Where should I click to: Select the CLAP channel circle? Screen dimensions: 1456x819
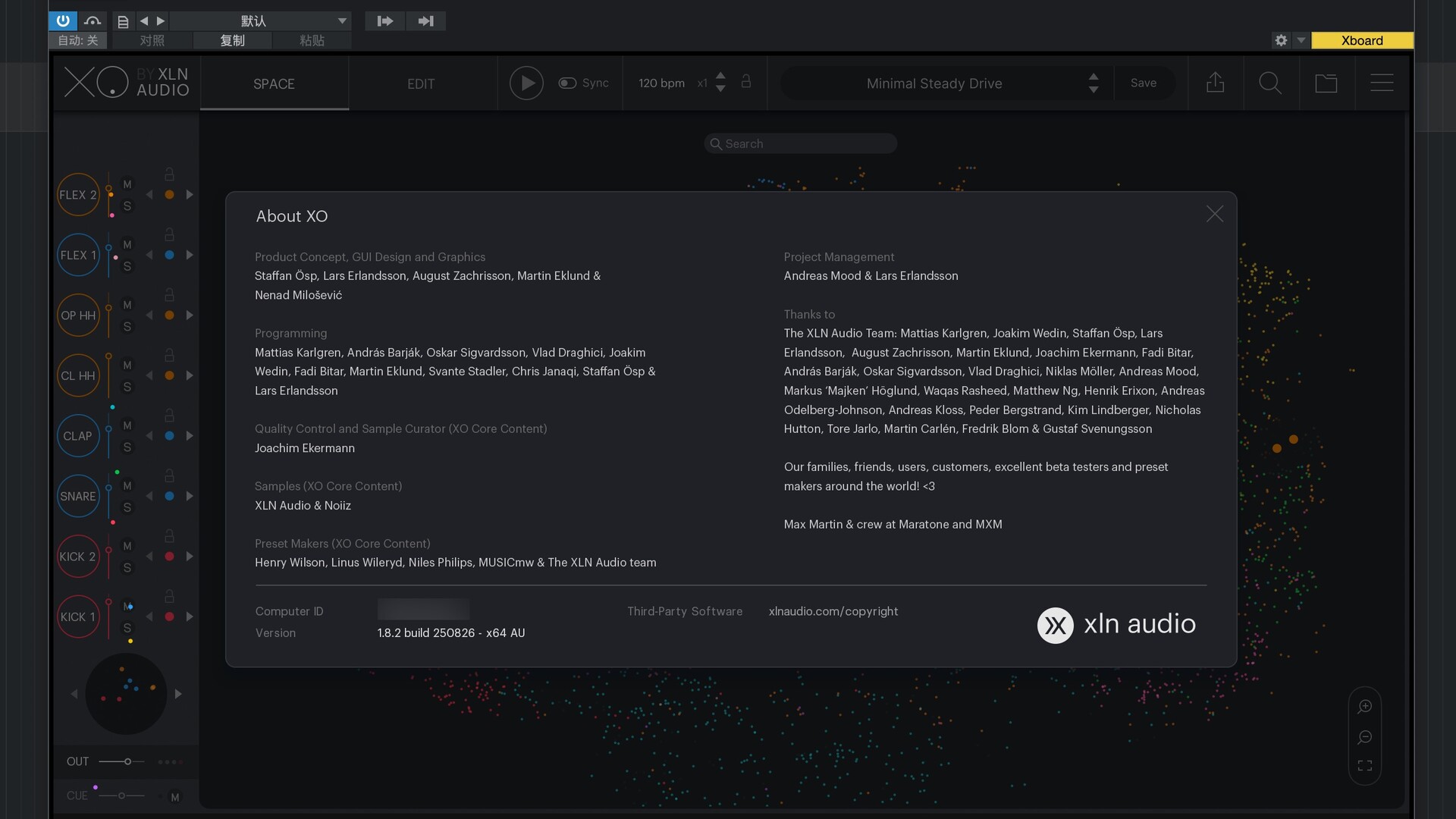point(78,436)
